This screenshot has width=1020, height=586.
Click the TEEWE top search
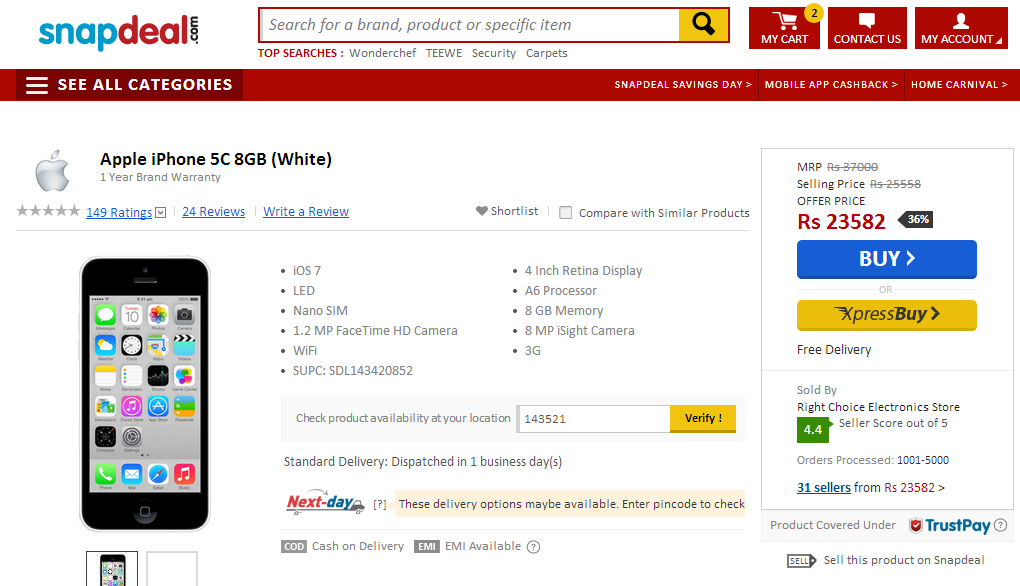(444, 53)
